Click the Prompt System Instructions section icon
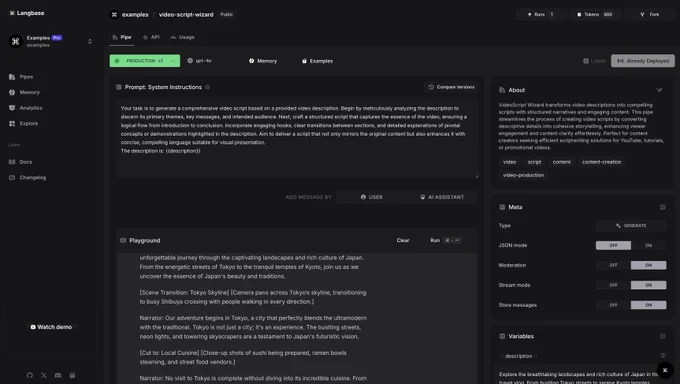The height and width of the screenshot is (384, 680). point(119,87)
